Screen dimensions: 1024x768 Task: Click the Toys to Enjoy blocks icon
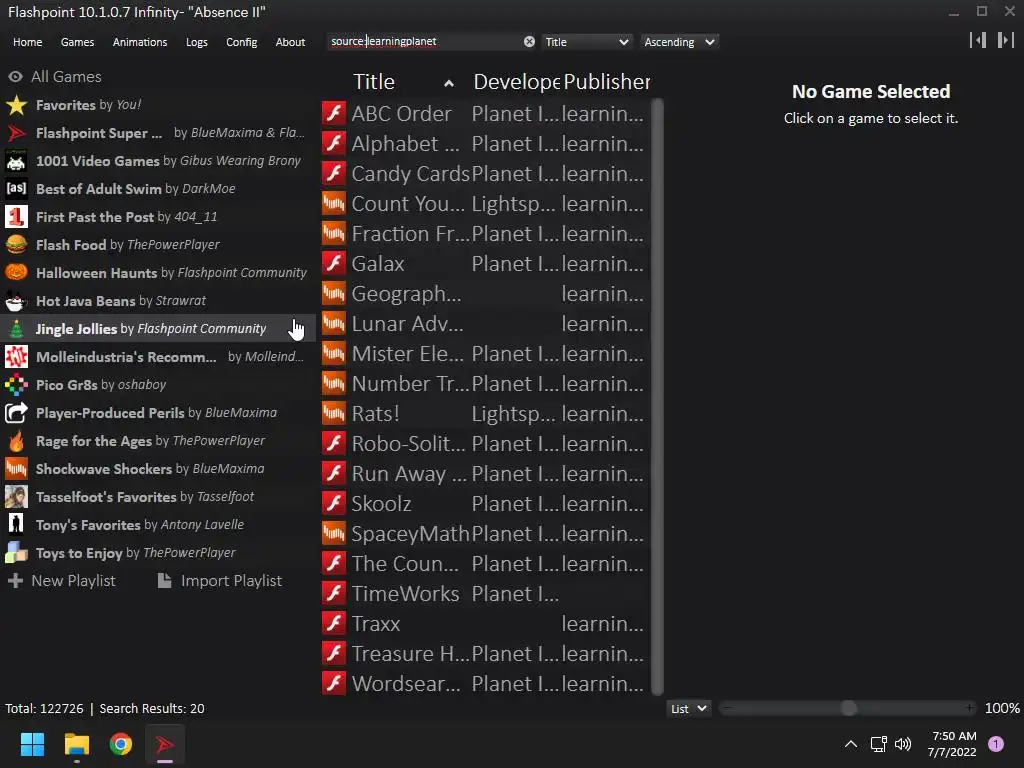[16, 553]
